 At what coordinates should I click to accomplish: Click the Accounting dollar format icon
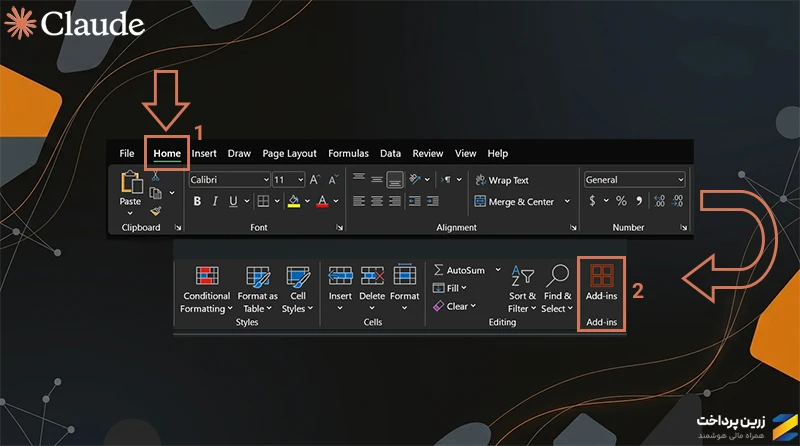point(592,201)
